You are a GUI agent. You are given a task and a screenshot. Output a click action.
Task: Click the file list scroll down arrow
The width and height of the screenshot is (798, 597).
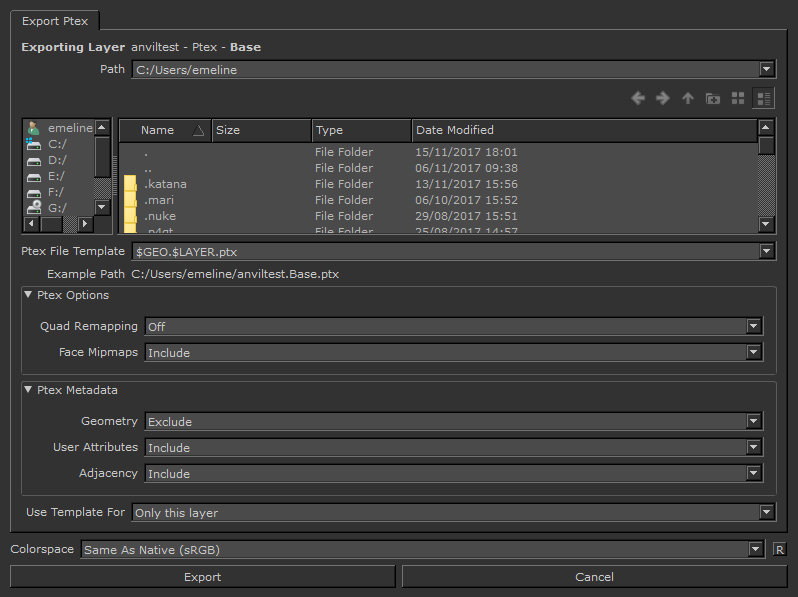[766, 224]
